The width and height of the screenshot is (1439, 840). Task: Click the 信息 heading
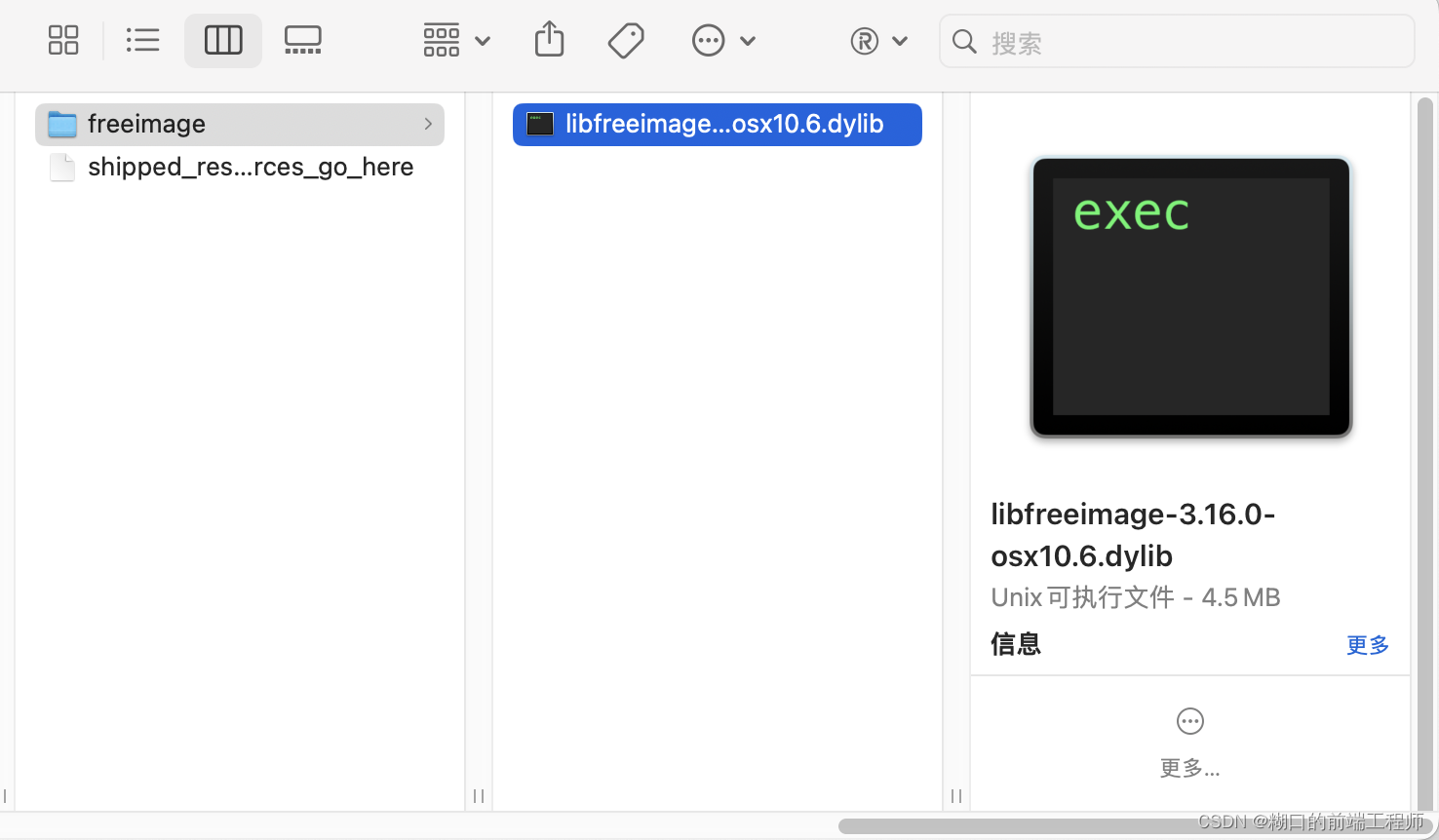[1016, 644]
